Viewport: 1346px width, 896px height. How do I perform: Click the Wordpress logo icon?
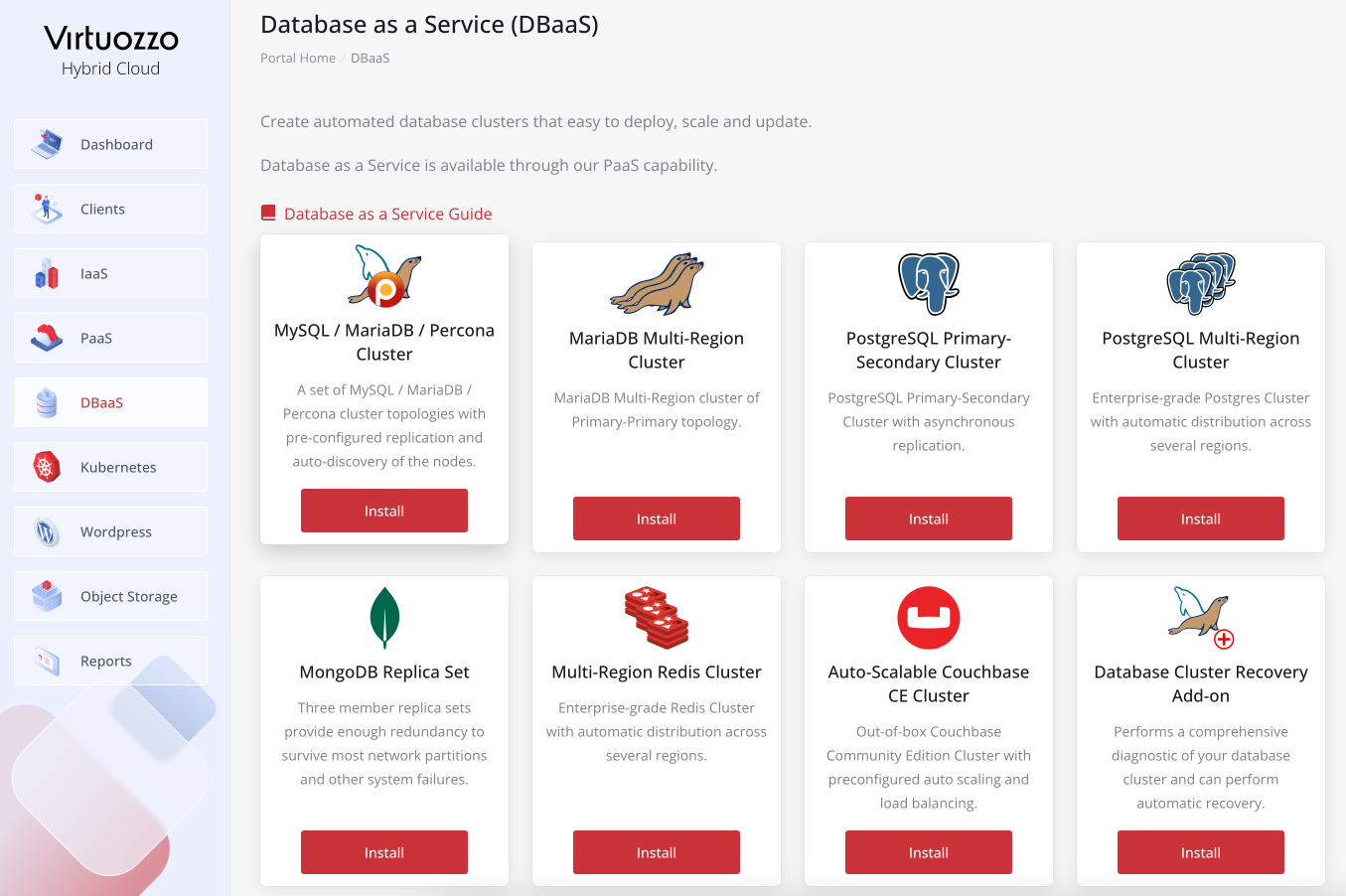pyautogui.click(x=47, y=531)
